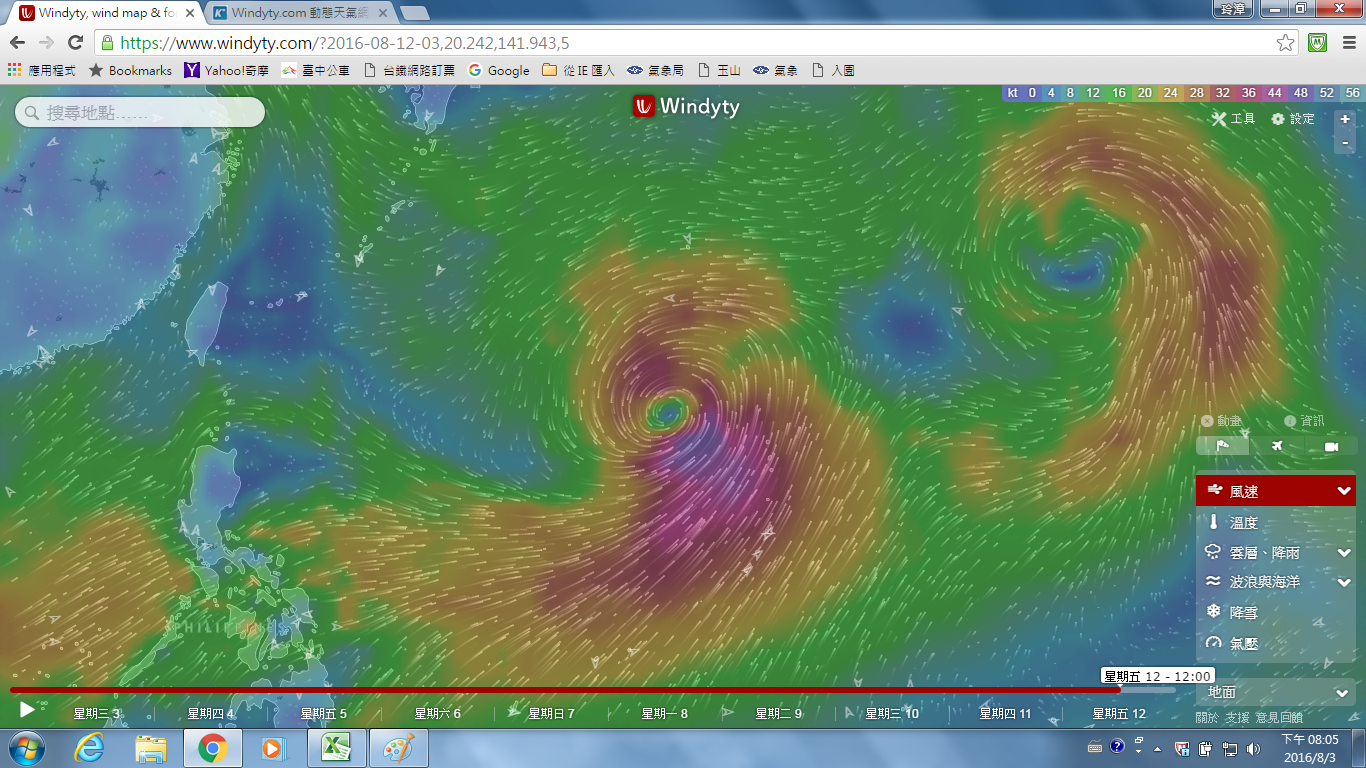The width and height of the screenshot is (1366, 768).
Task: Zoom in the map with plus button
Action: click(1345, 119)
